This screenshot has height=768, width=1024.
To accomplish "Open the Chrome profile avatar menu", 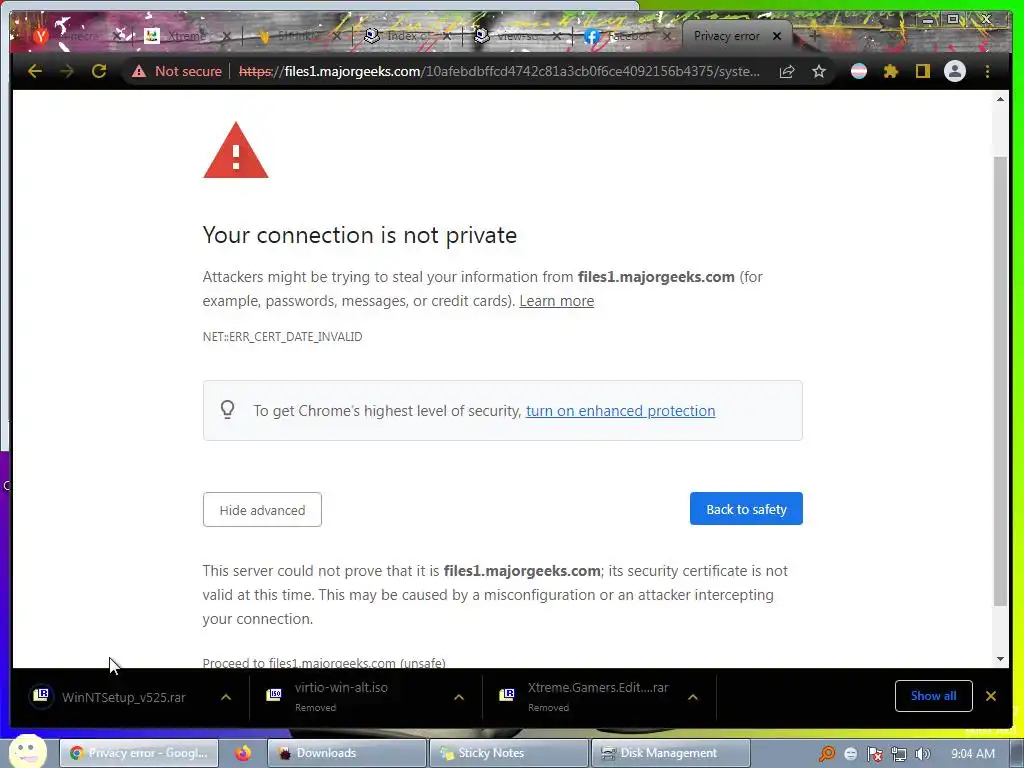I will [x=955, y=71].
